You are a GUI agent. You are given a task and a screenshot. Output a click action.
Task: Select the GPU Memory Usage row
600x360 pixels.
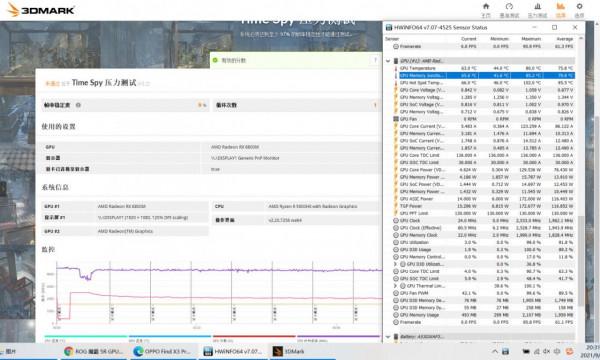(484, 315)
